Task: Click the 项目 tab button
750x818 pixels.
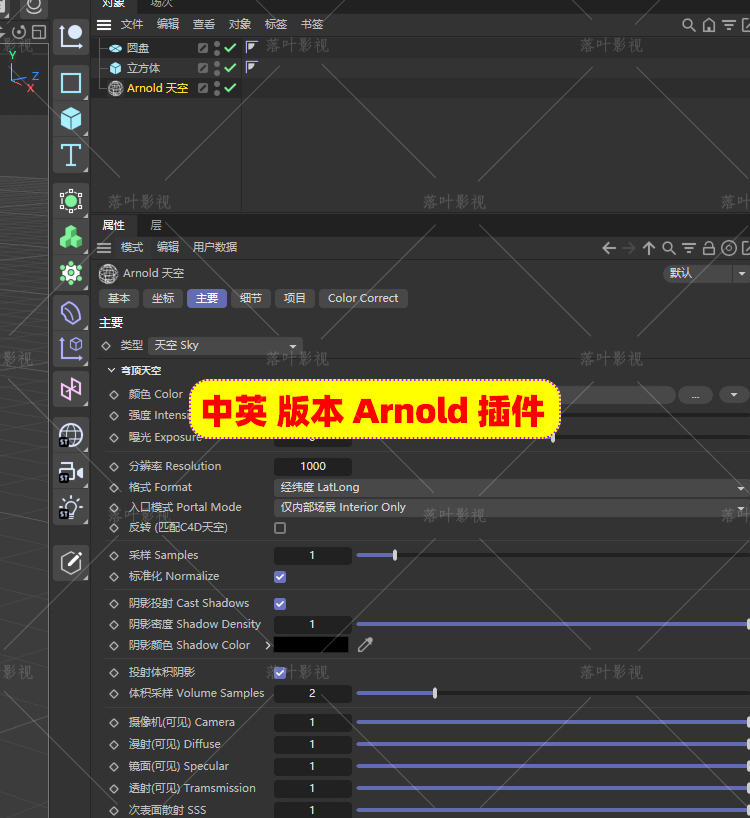Action: point(295,298)
